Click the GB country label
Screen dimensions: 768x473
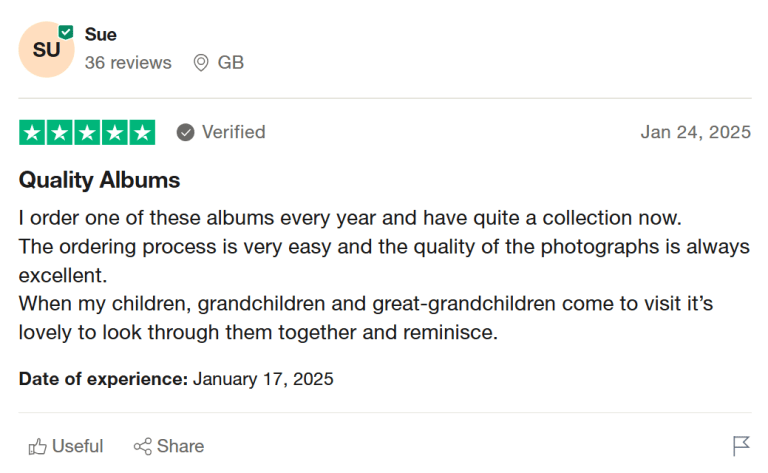click(x=231, y=62)
